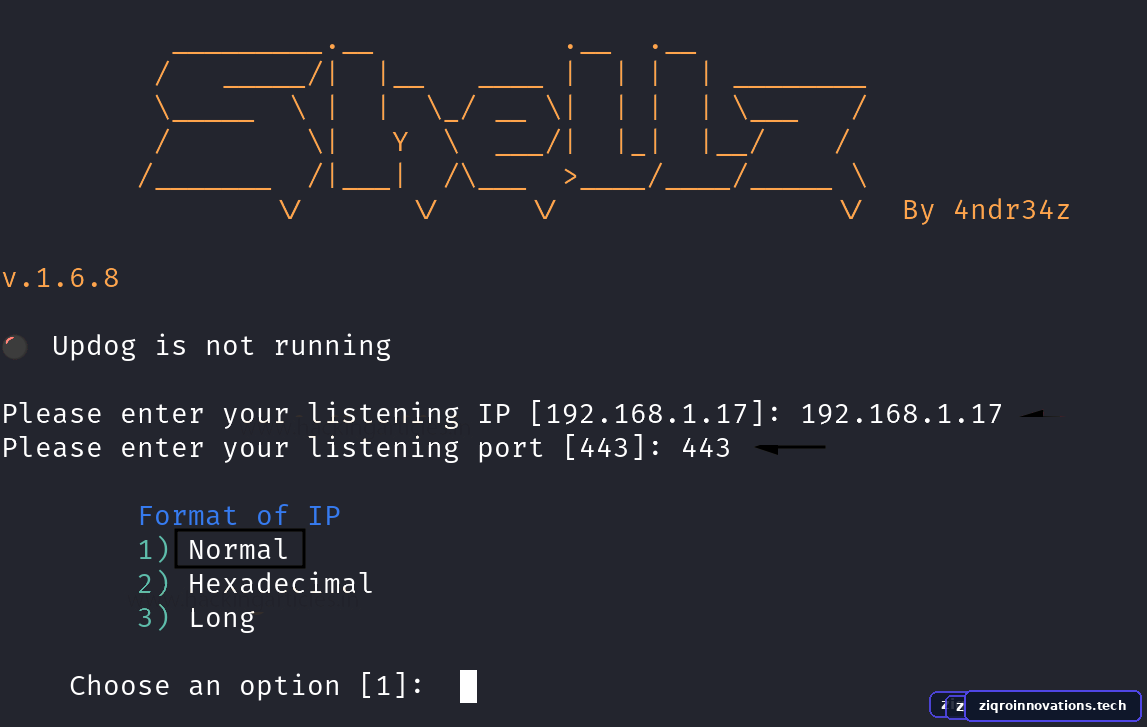This screenshot has width=1147, height=727.
Task: Click the terminal cursor block after the option prompt
Action: click(468, 686)
